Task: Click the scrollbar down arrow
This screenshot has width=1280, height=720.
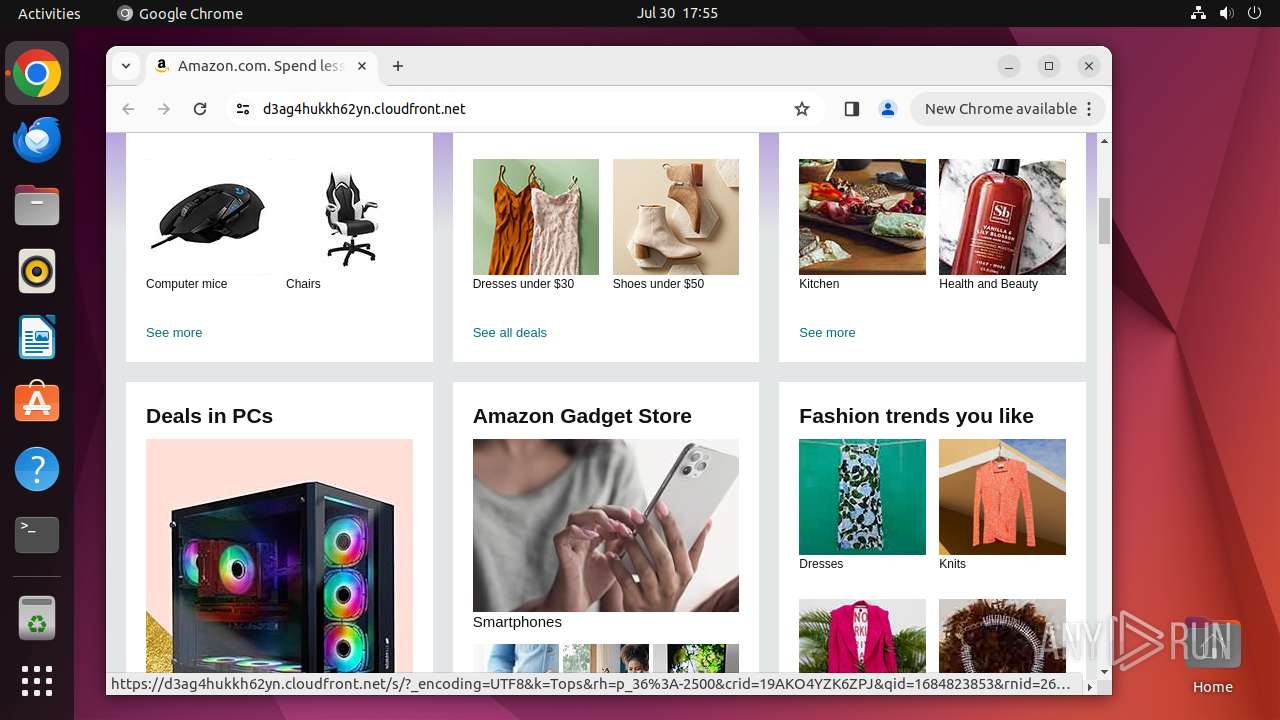Action: (x=1104, y=672)
